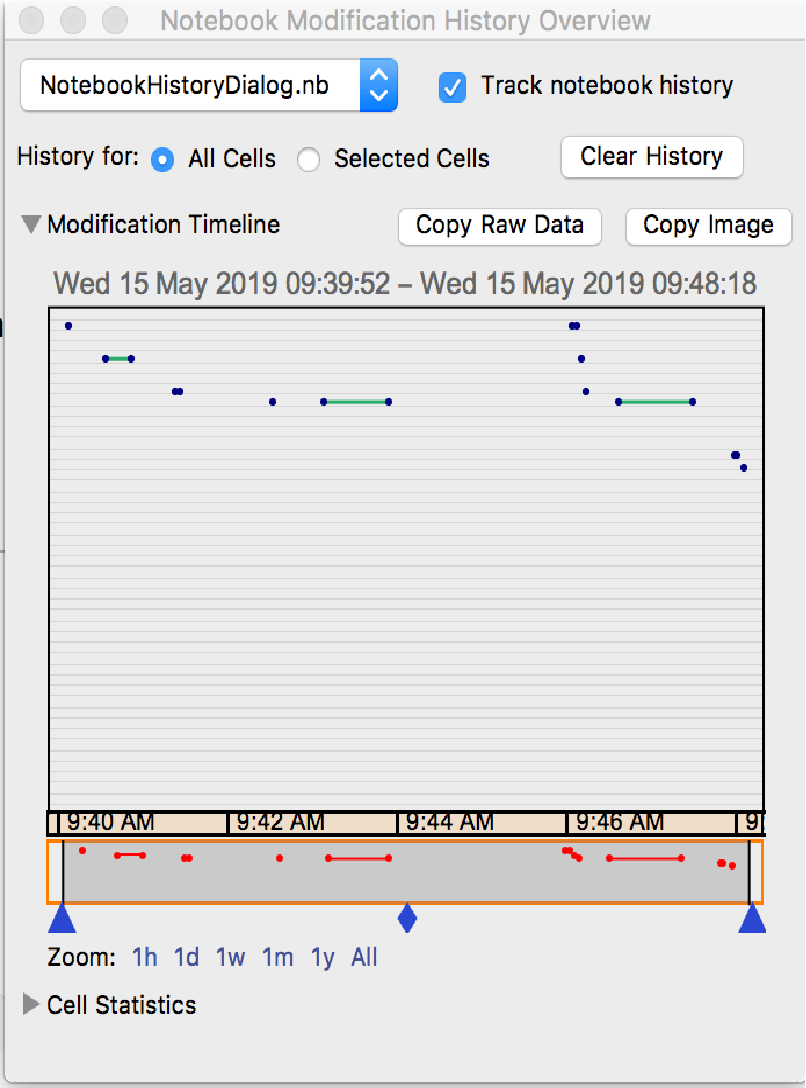Set timeline zoom to 1y

point(322,958)
